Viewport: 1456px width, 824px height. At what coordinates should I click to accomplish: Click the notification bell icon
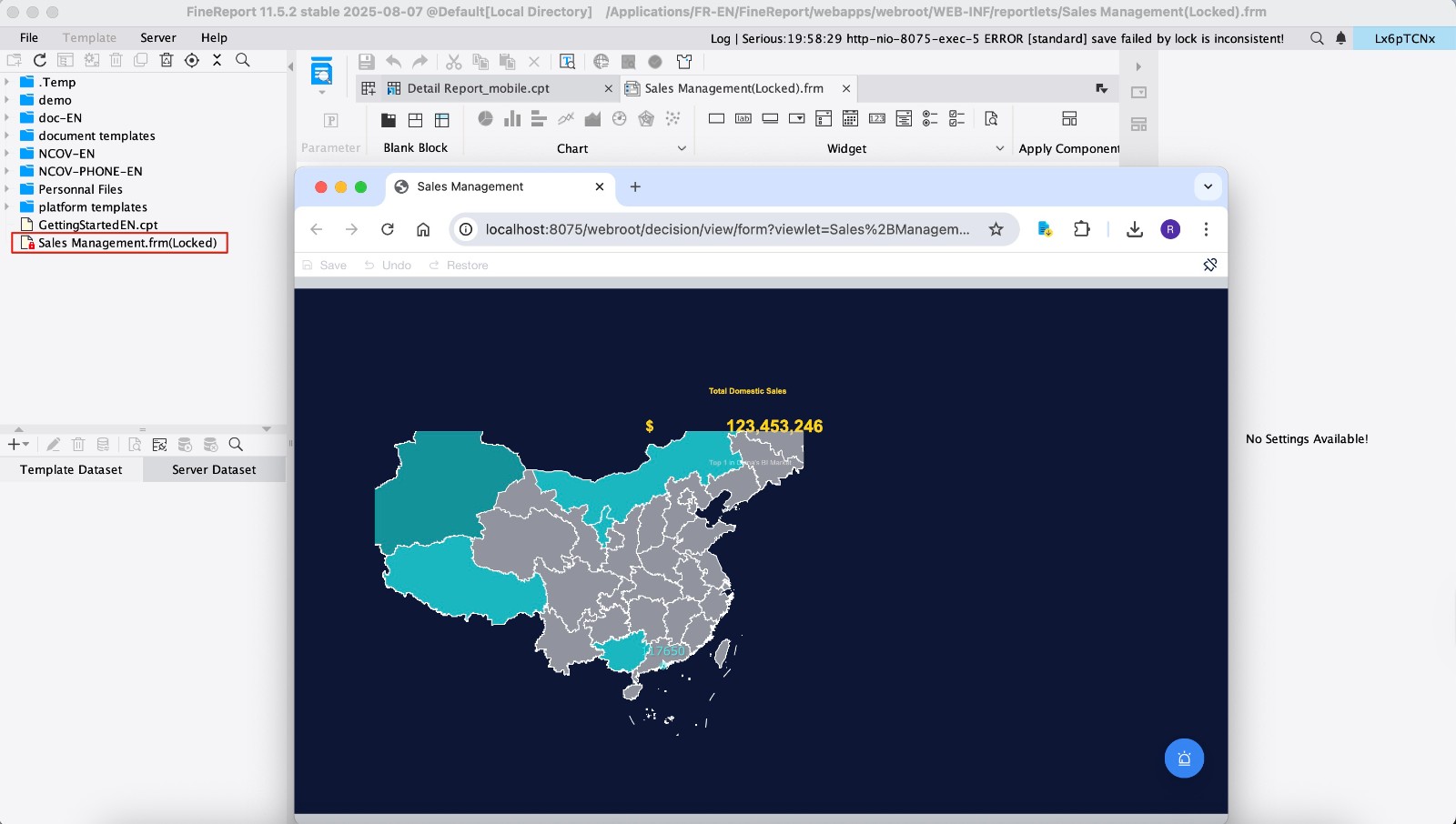(1340, 38)
